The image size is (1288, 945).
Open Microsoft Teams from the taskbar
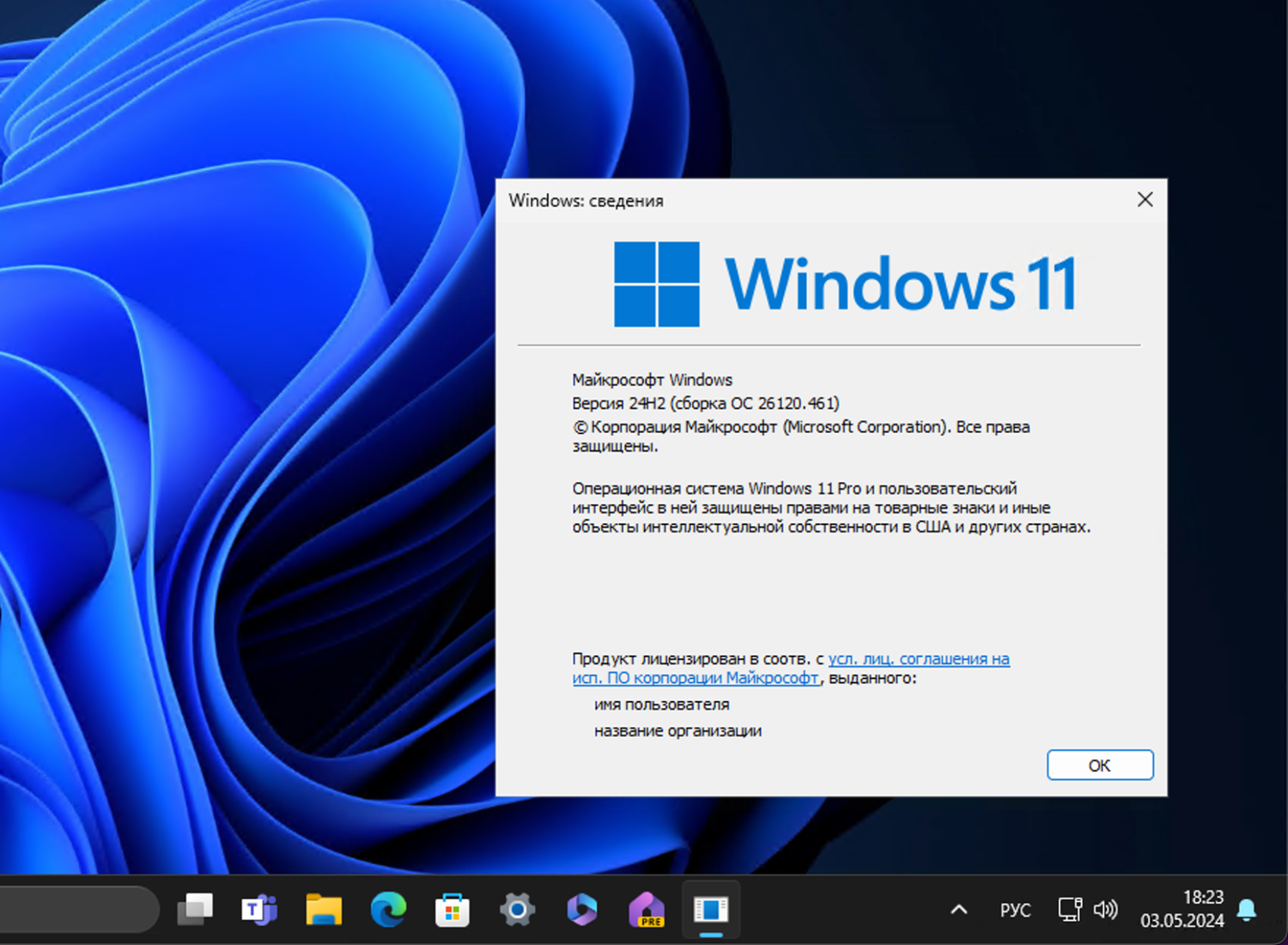click(258, 909)
